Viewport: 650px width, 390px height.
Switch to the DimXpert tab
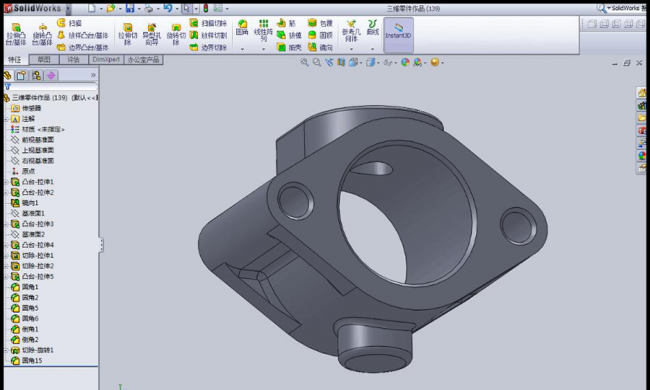click(106, 60)
